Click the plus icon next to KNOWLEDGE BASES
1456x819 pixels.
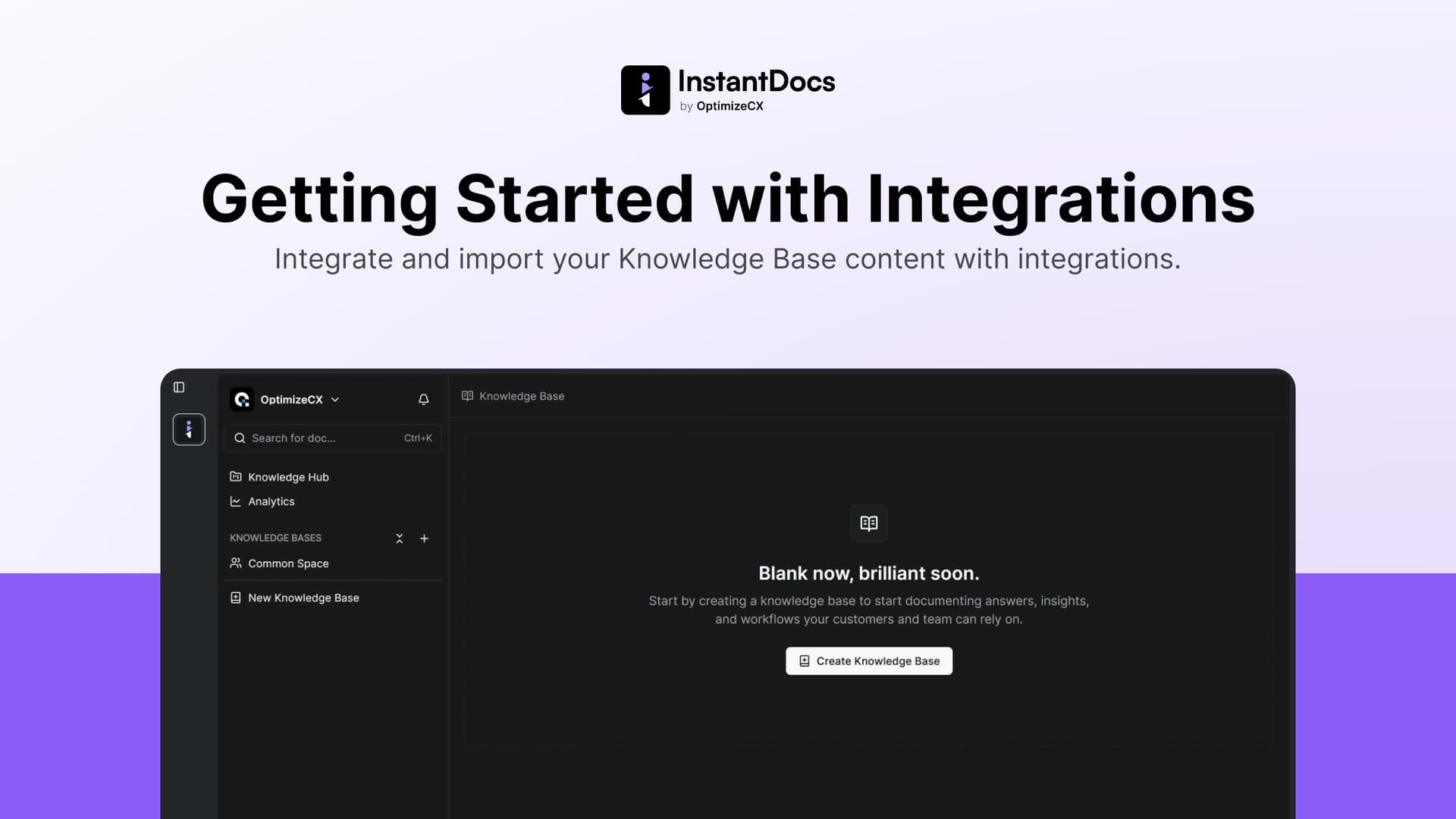tap(425, 538)
